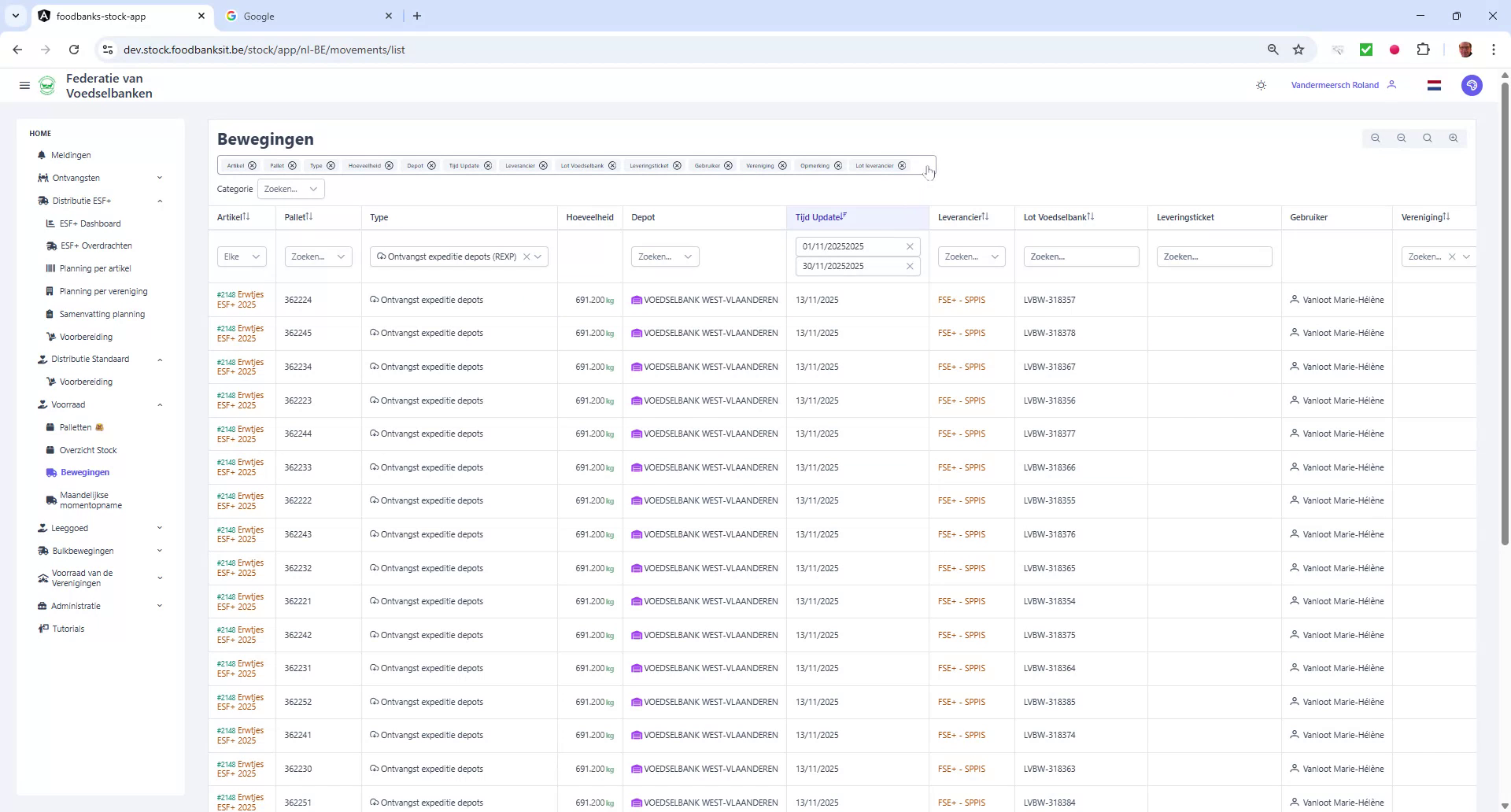Screen dimensions: 1511x812
Task: Click the palette theme icon top right
Action: tap(1472, 85)
